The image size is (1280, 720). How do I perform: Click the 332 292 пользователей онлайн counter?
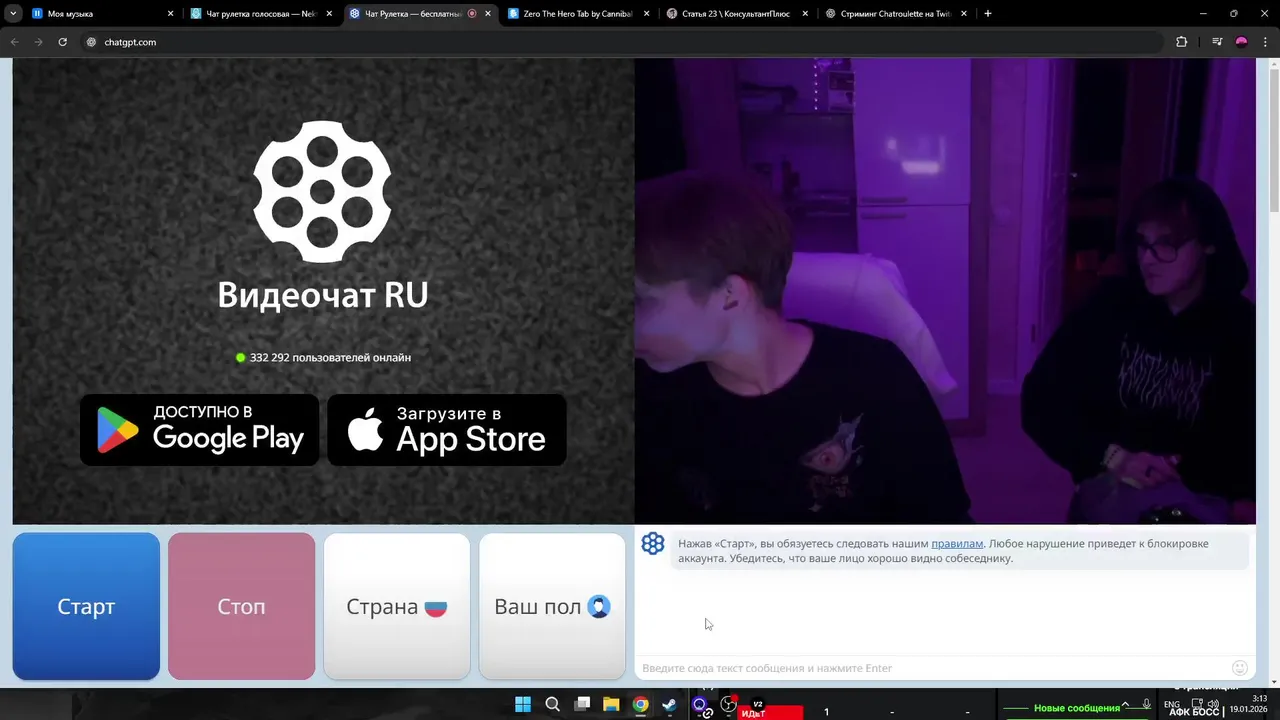coord(323,357)
